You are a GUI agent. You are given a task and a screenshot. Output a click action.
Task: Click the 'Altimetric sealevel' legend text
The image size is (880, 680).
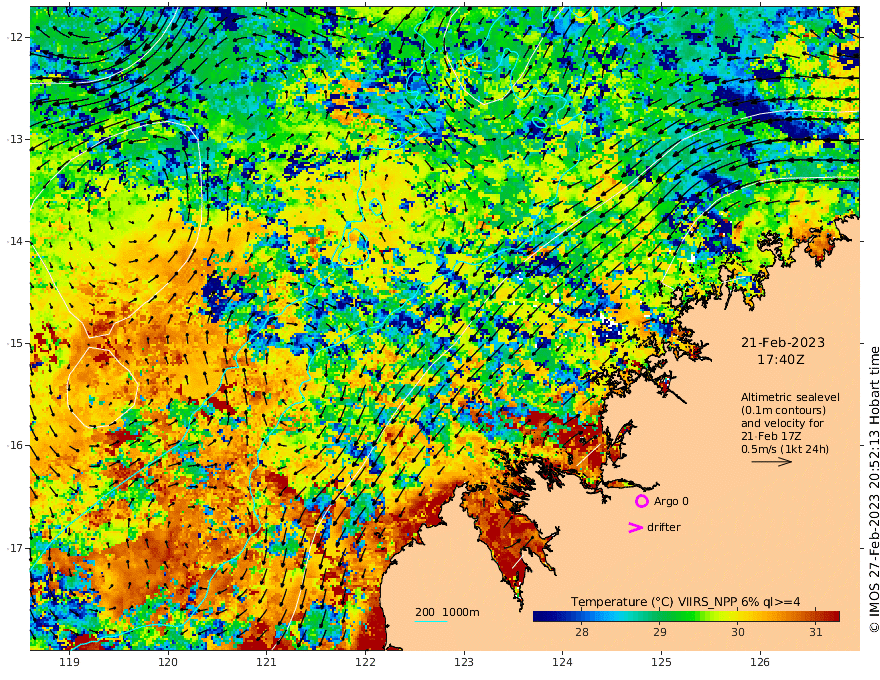click(x=790, y=397)
